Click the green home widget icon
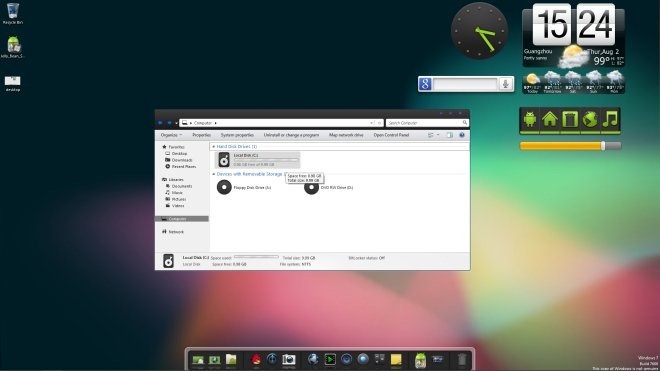The height and width of the screenshot is (371, 660). click(x=550, y=120)
